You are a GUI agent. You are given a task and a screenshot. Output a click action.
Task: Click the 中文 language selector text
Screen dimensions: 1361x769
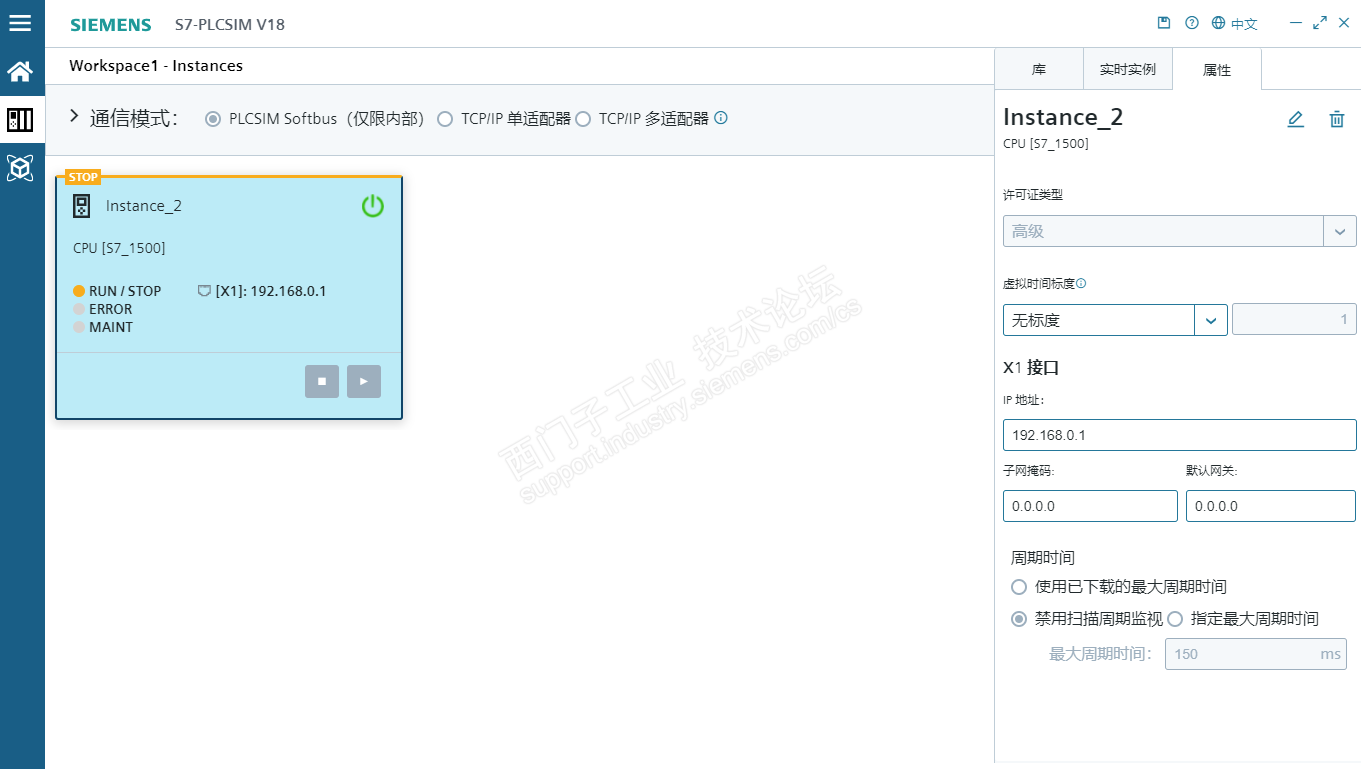(1244, 24)
